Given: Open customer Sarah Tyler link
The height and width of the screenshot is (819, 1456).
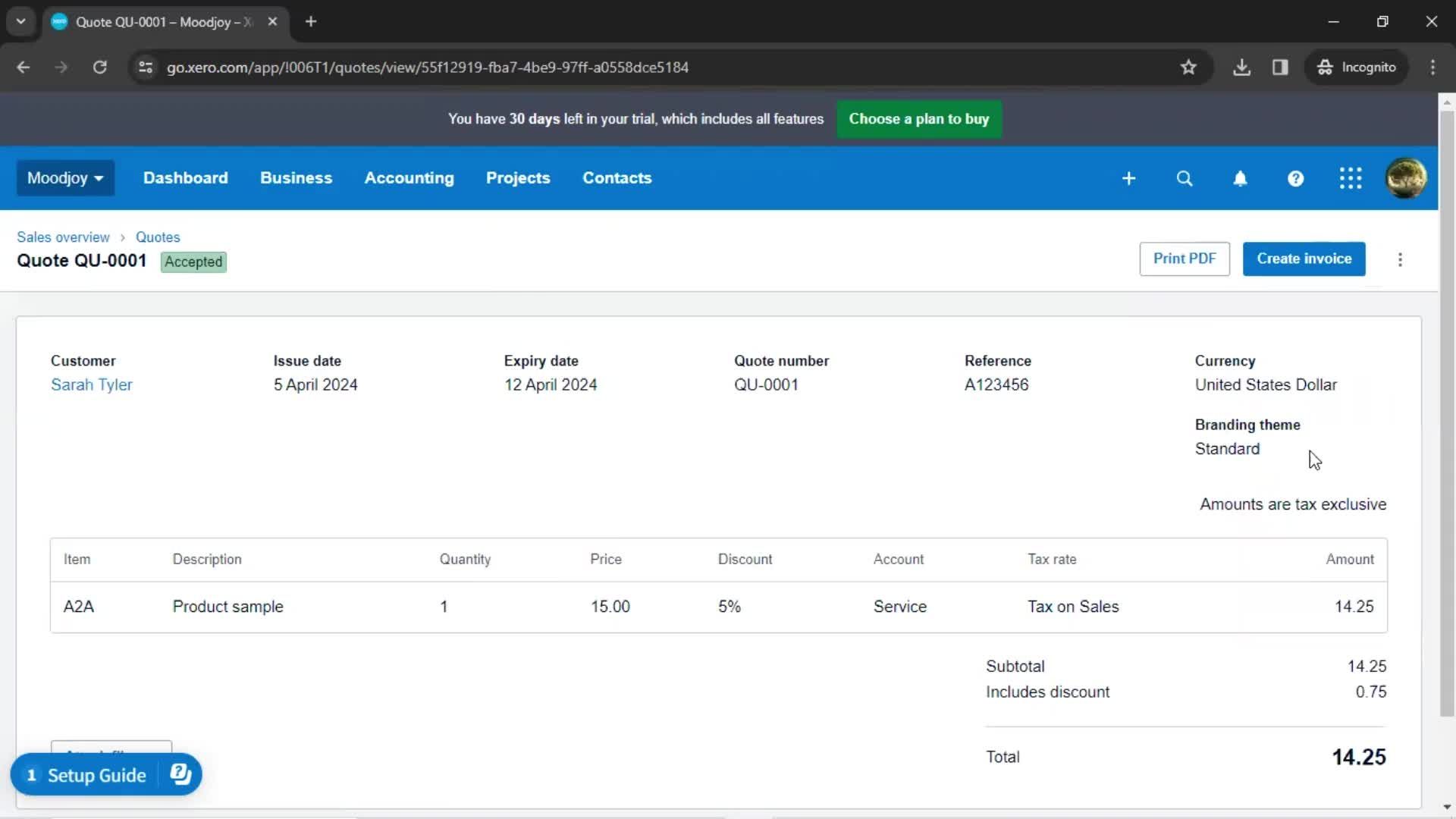Looking at the screenshot, I should (91, 385).
